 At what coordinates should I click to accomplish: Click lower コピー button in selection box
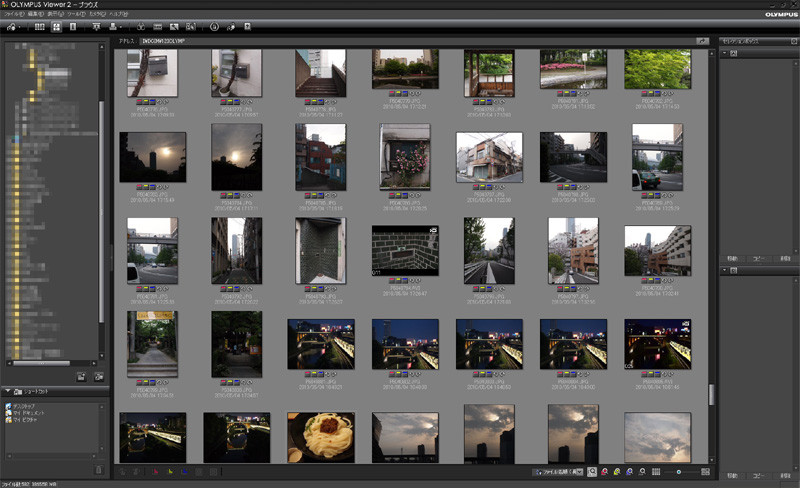759,476
